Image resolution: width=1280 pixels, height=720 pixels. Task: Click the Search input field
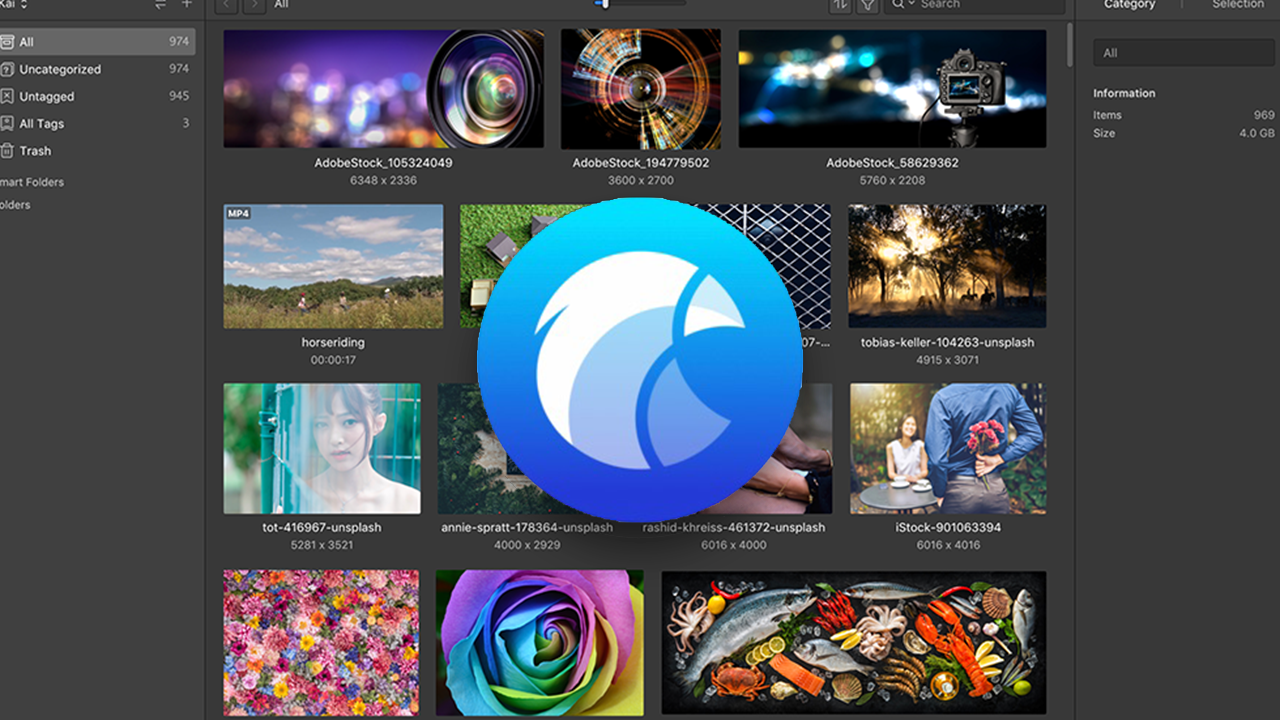click(x=977, y=4)
